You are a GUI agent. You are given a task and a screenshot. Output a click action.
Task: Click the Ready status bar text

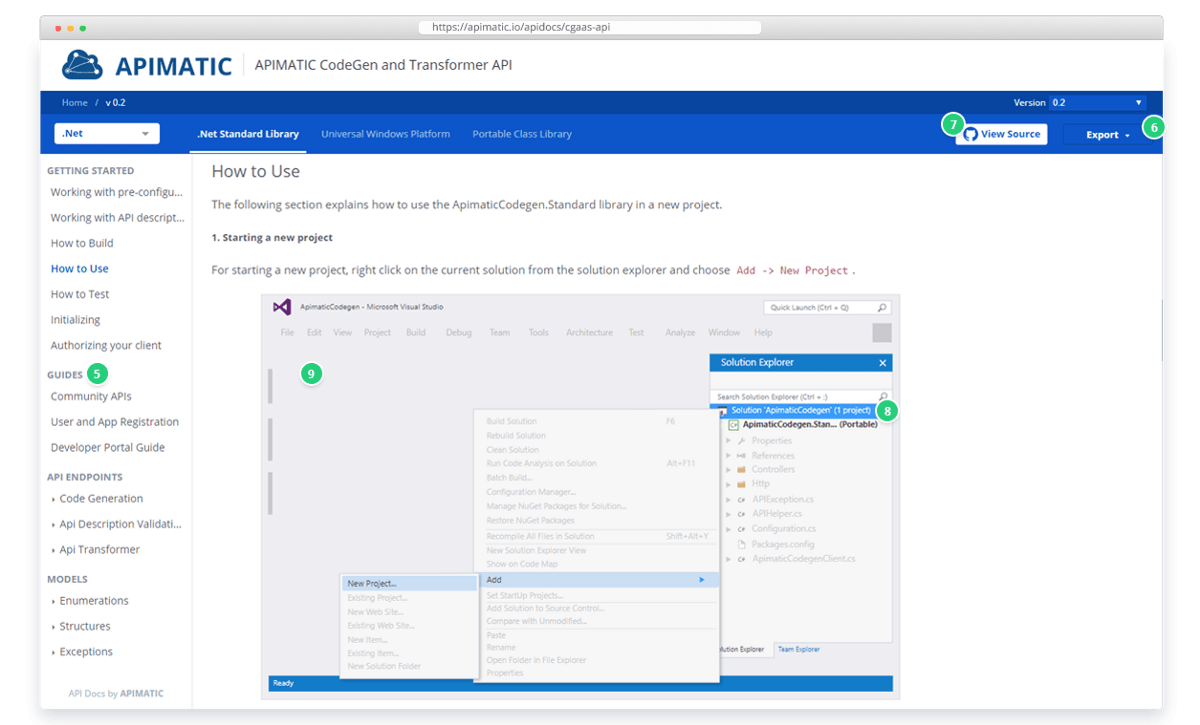[284, 684]
